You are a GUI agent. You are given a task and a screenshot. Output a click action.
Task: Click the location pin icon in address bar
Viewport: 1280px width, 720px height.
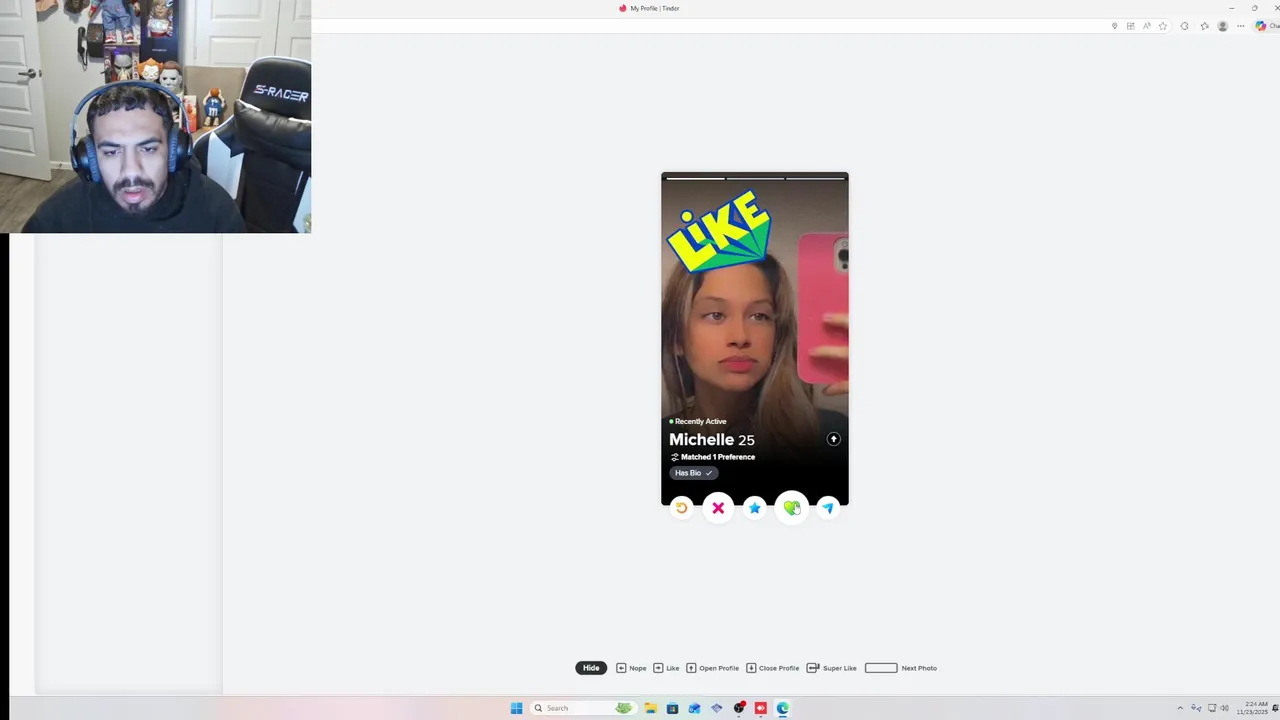coord(1115,26)
